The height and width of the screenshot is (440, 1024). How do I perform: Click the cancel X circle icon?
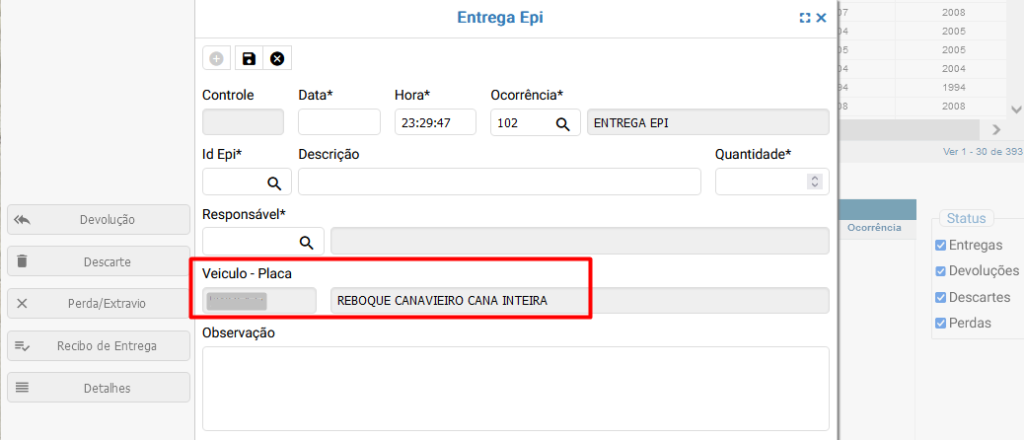click(277, 59)
